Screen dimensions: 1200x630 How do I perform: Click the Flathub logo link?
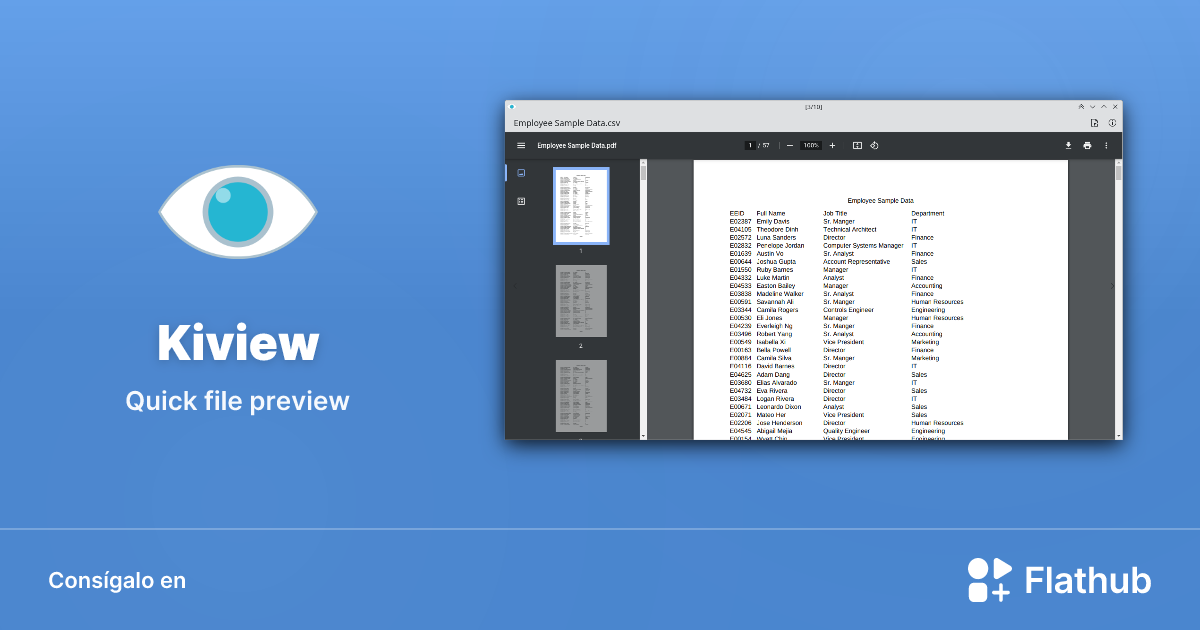(x=1060, y=579)
